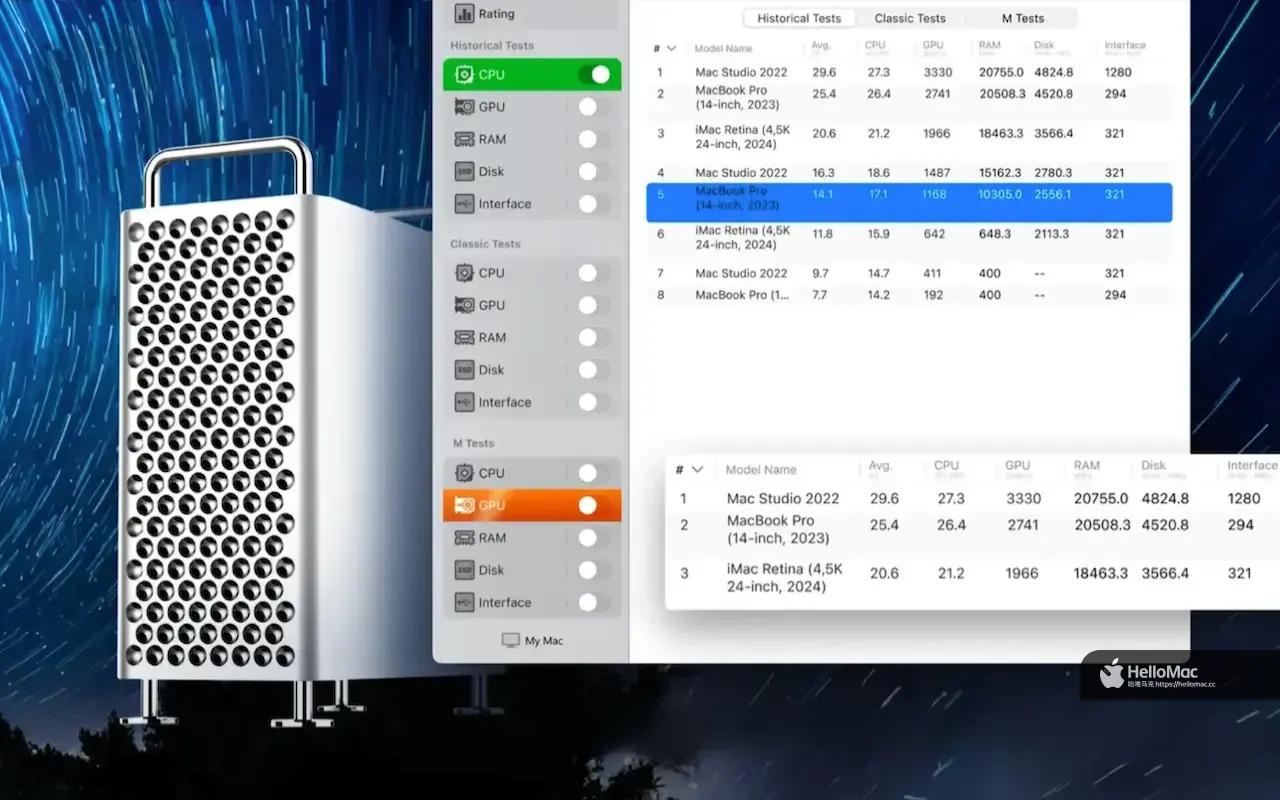Click the 2780.3 Disk value

point(1053,173)
